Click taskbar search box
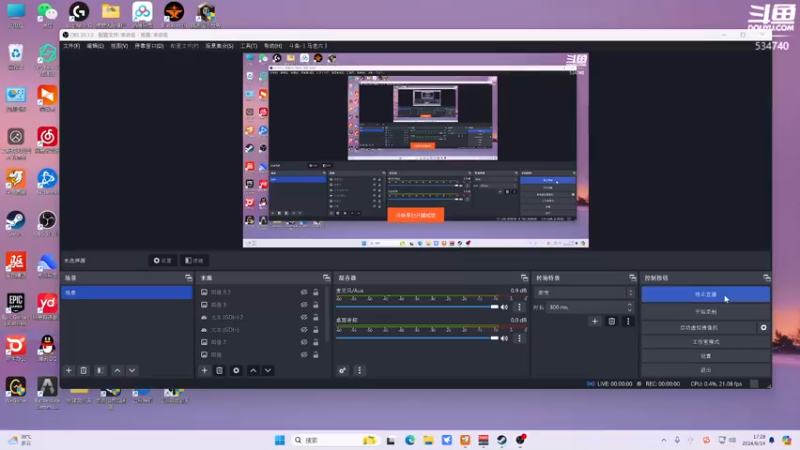Screen dimensions: 800x450 click(x=335, y=440)
